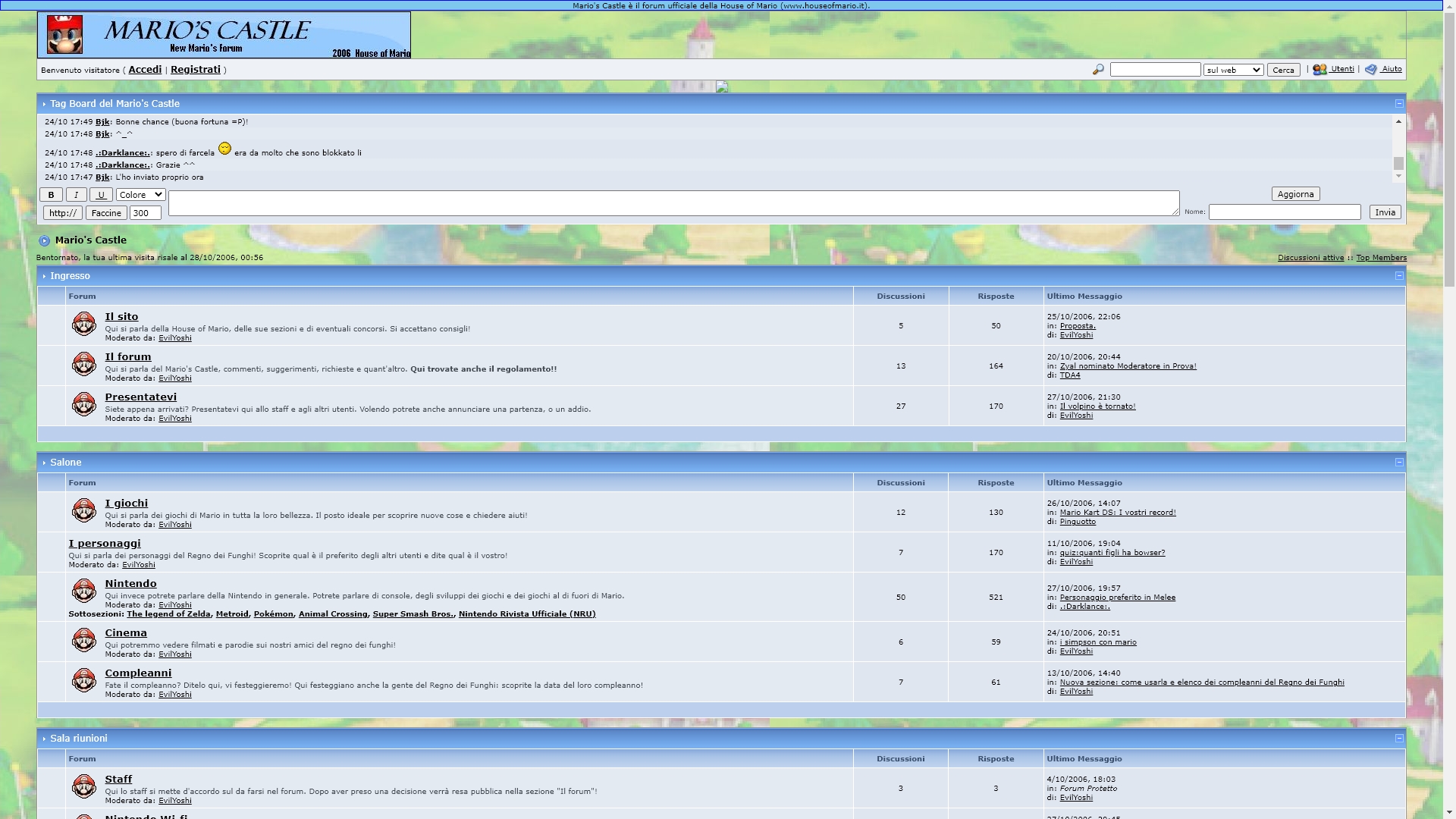Open the Faccine emoticons button
The width and height of the screenshot is (1456, 819).
pos(106,213)
